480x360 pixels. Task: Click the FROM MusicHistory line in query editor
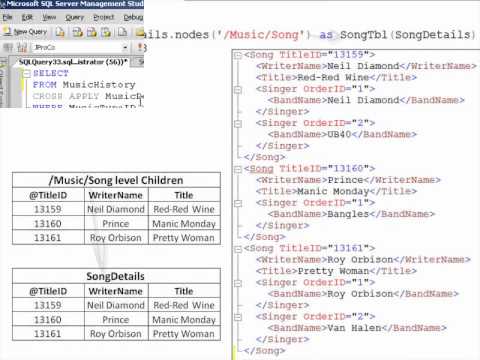pyautogui.click(x=84, y=85)
